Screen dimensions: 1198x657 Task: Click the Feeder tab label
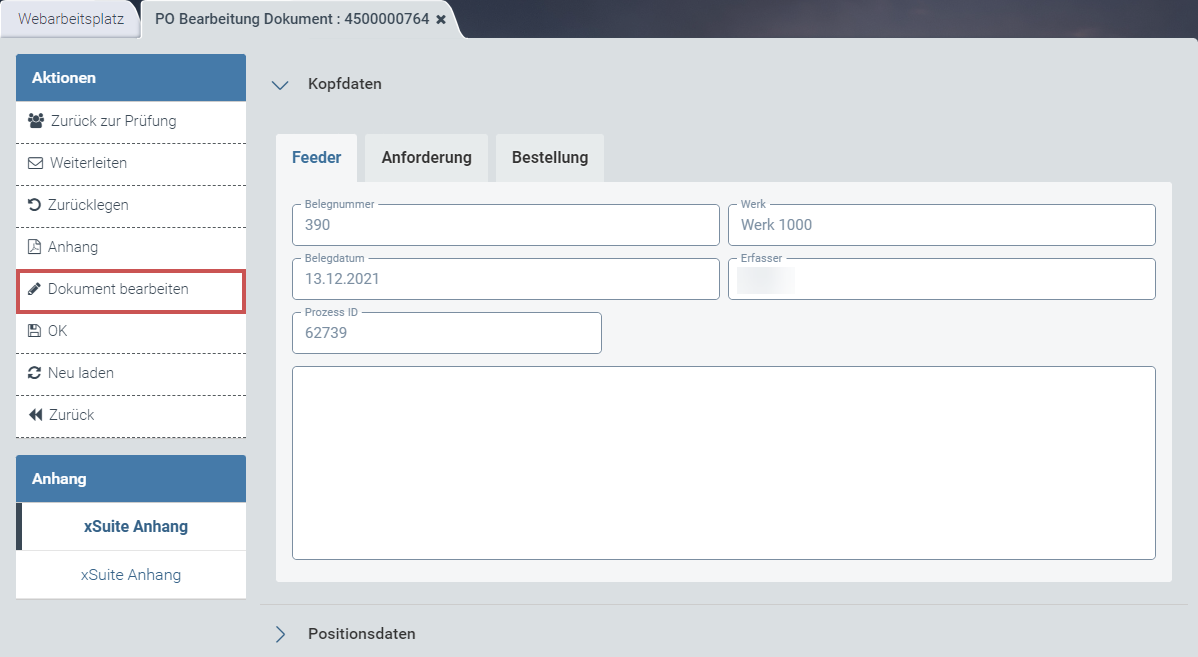(x=316, y=157)
